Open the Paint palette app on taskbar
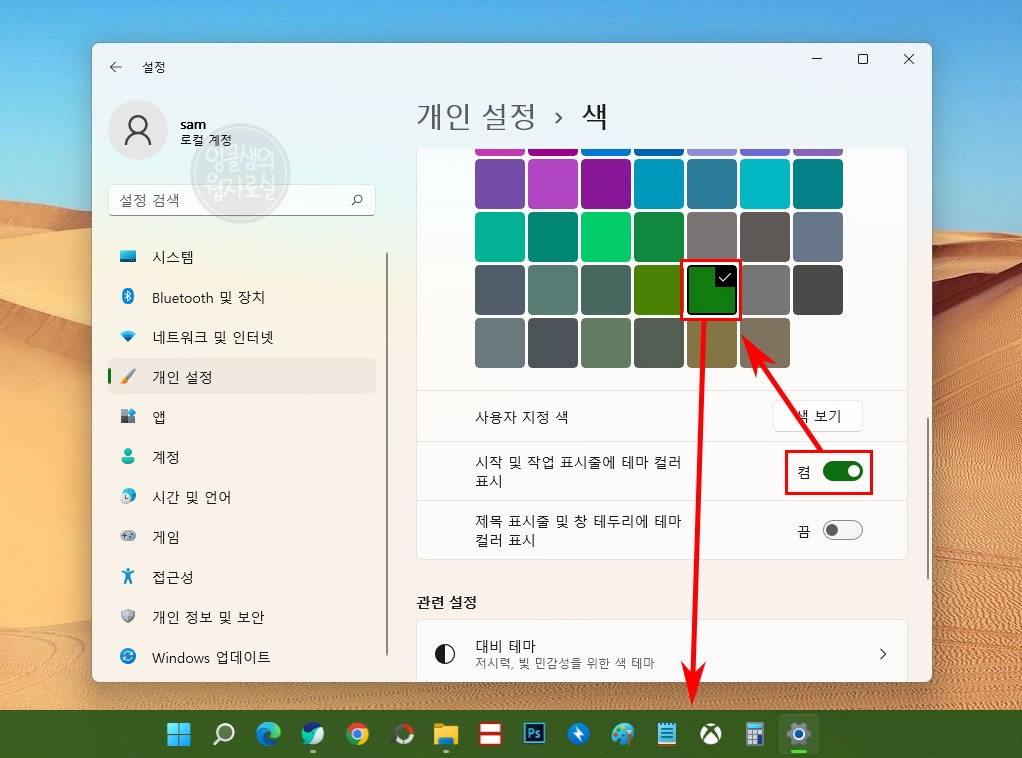The image size is (1022, 758). coord(622,735)
